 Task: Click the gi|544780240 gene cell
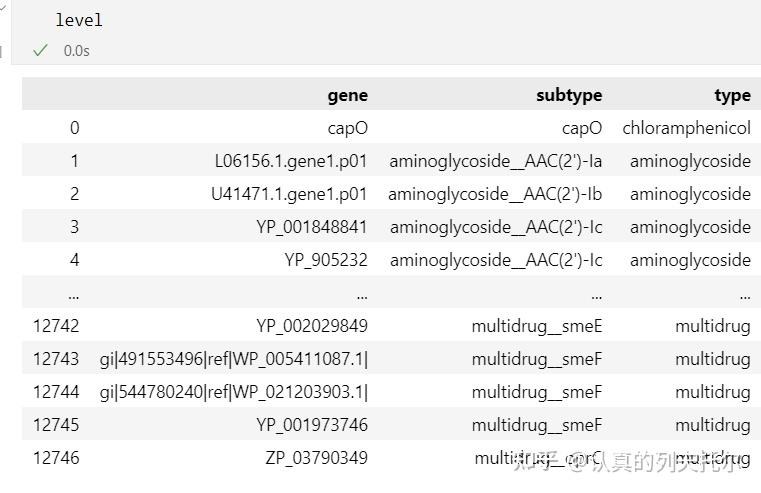234,392
